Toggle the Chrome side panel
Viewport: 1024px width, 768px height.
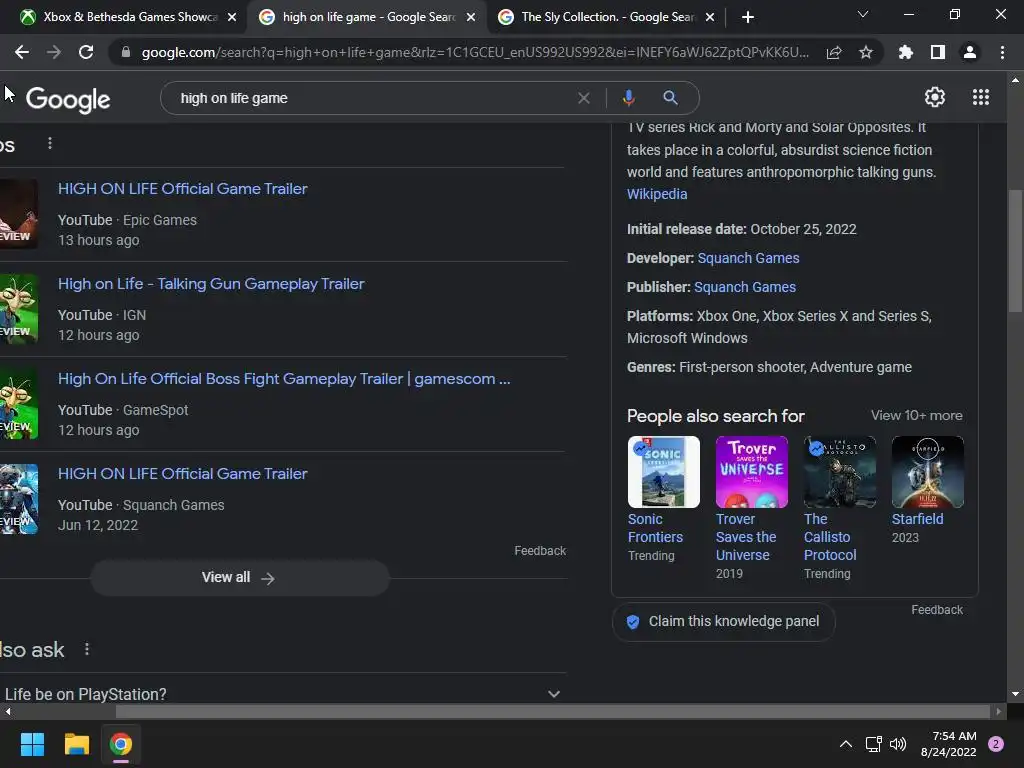(x=938, y=52)
